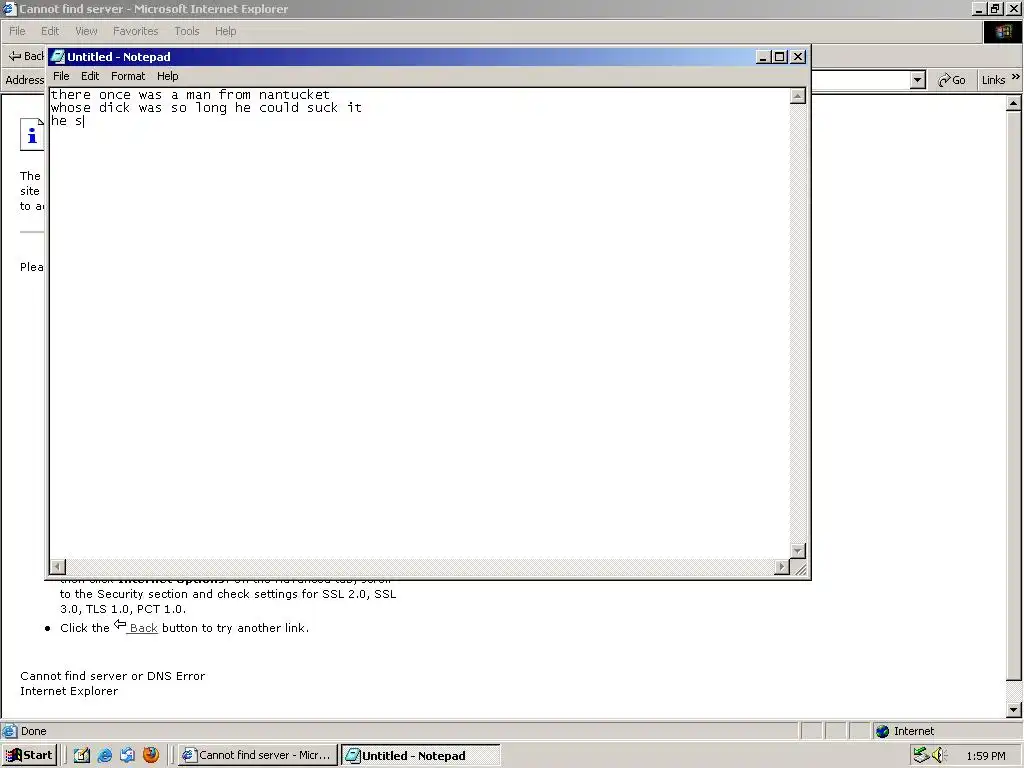Open the Notepad Edit menu

(x=89, y=76)
